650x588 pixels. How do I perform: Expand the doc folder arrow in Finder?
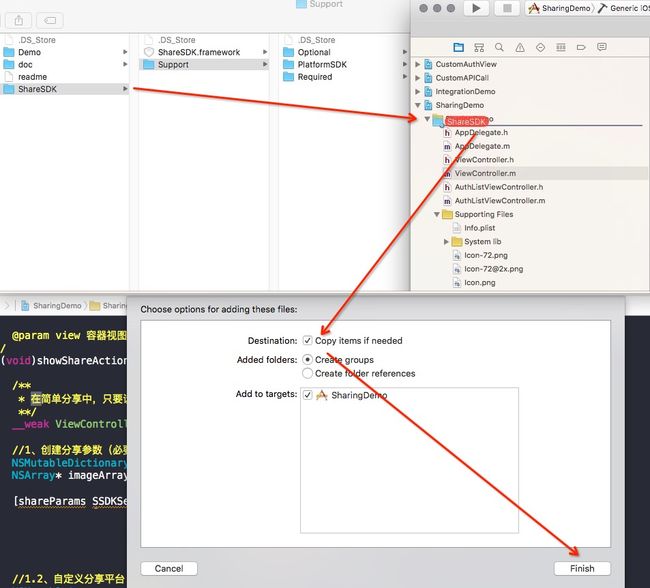(125, 64)
